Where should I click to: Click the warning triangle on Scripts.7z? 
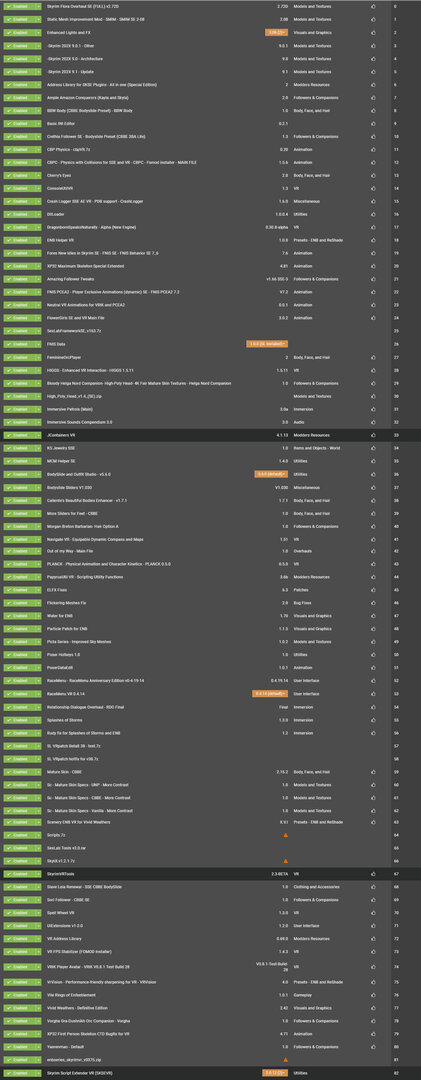(x=285, y=835)
